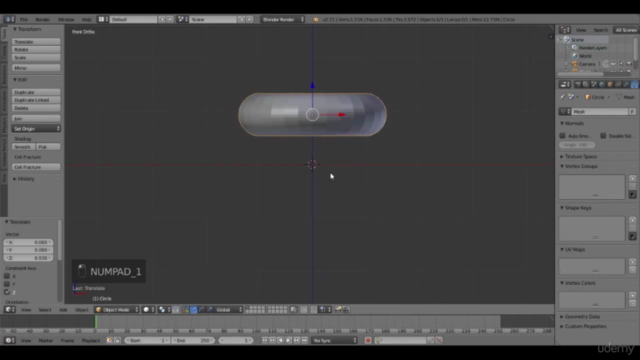Open the Render menu
This screenshot has width=640, height=360.
pos(42,19)
